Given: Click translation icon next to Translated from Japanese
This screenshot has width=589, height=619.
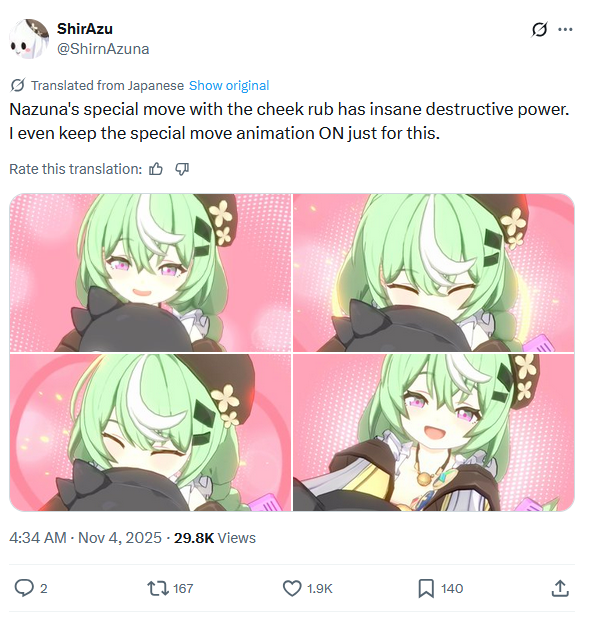Looking at the screenshot, I should click(x=17, y=85).
